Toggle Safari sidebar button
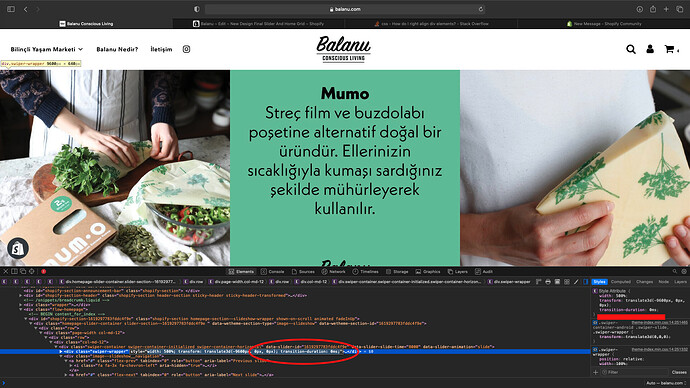The image size is (690, 388). pyautogui.click(x=11, y=9)
